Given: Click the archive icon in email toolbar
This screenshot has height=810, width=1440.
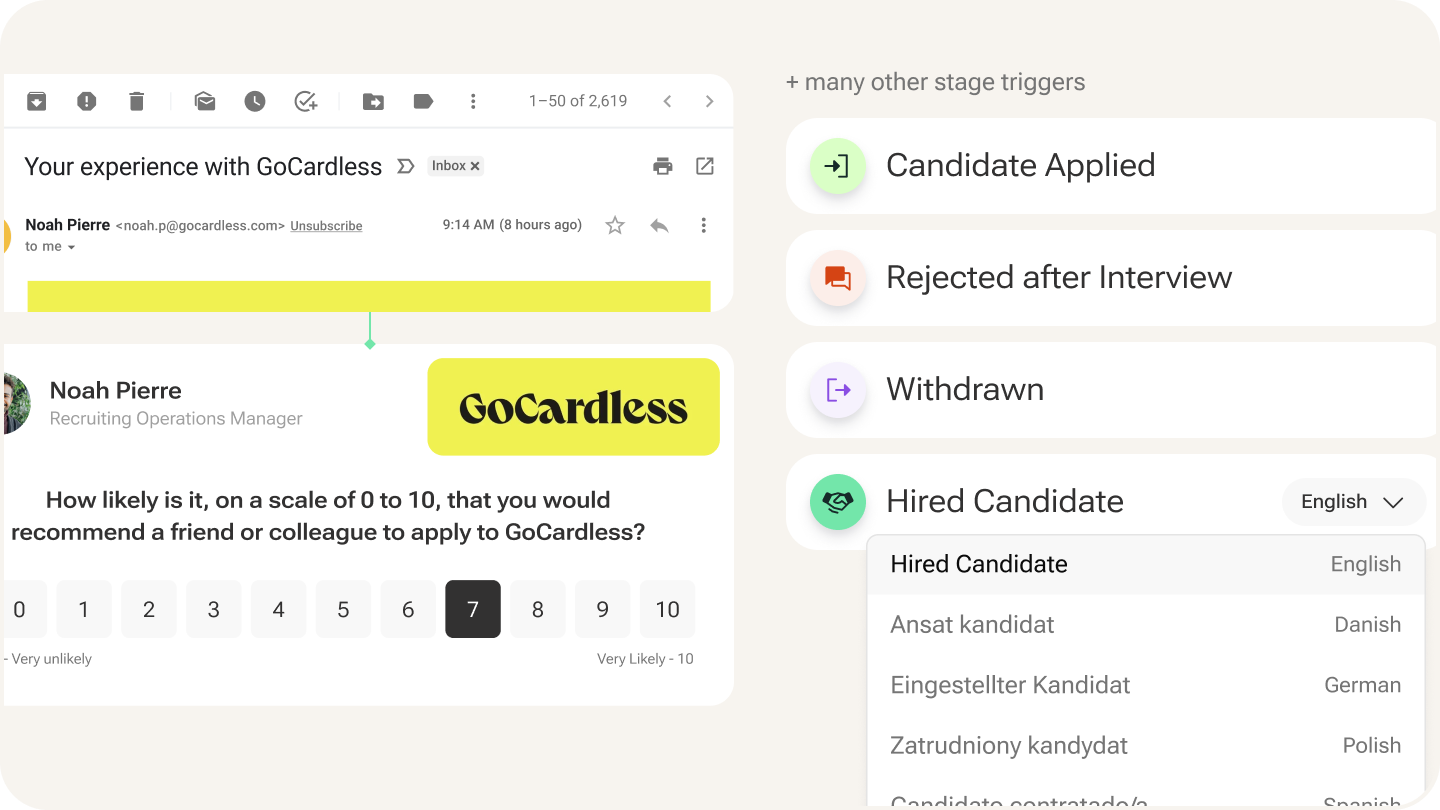Looking at the screenshot, I should [37, 101].
